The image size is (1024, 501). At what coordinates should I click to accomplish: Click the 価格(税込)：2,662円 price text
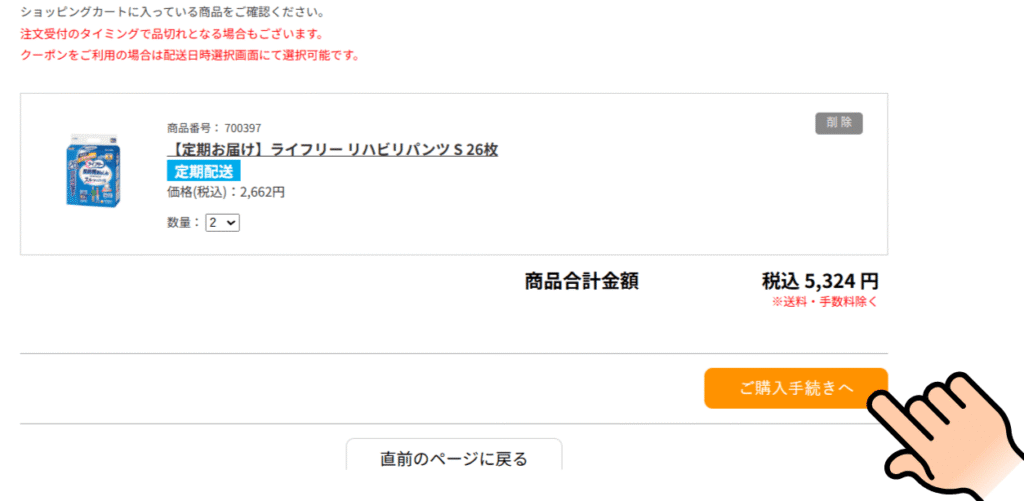pyautogui.click(x=226, y=192)
